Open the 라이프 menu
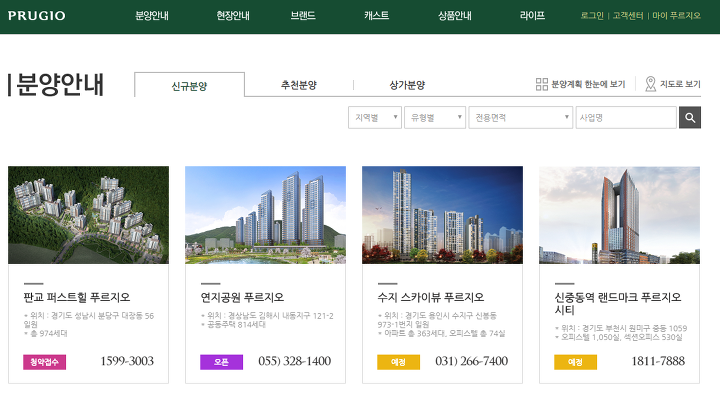The width and height of the screenshot is (720, 393). coord(532,16)
